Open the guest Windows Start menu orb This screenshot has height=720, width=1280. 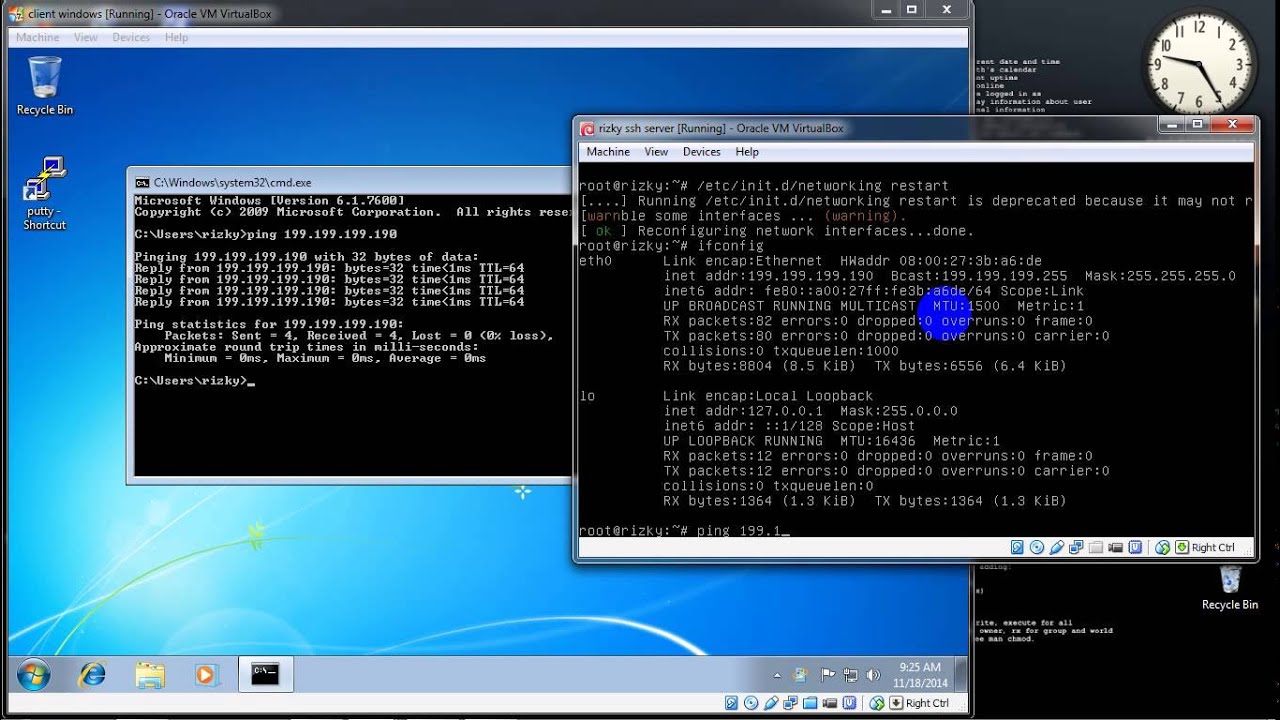coord(33,674)
